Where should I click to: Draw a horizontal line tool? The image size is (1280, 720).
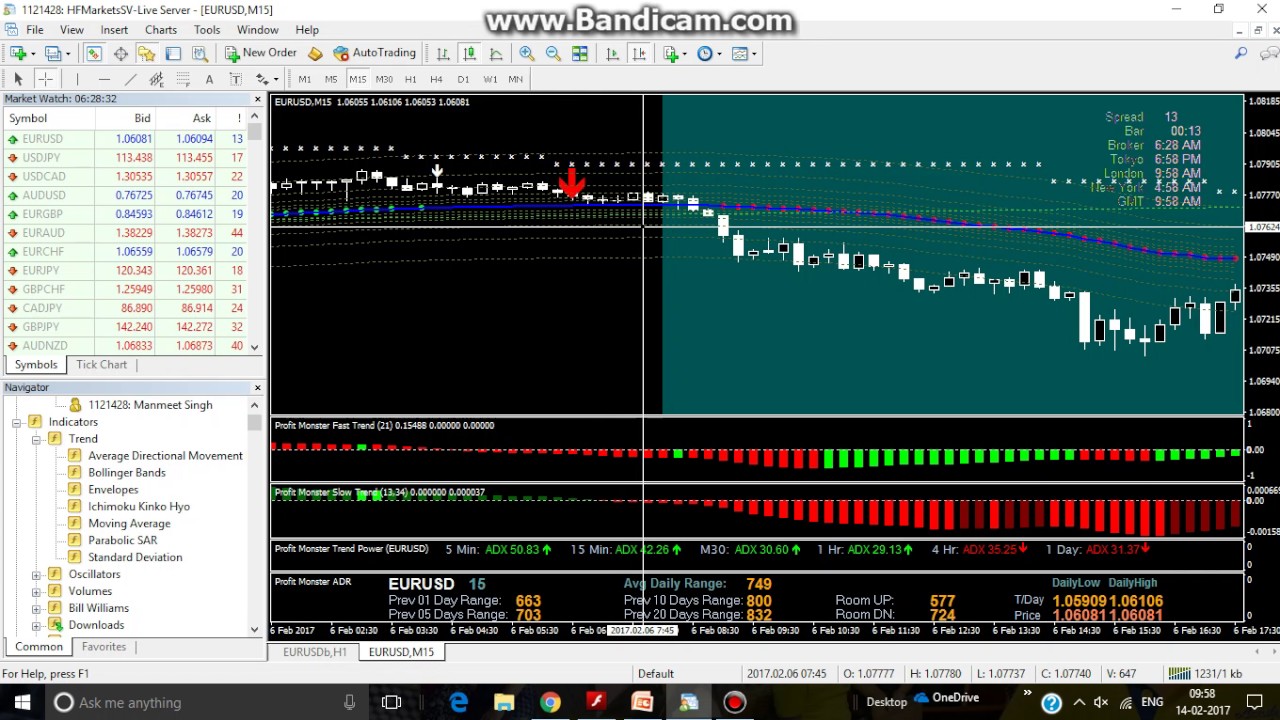coord(104,79)
